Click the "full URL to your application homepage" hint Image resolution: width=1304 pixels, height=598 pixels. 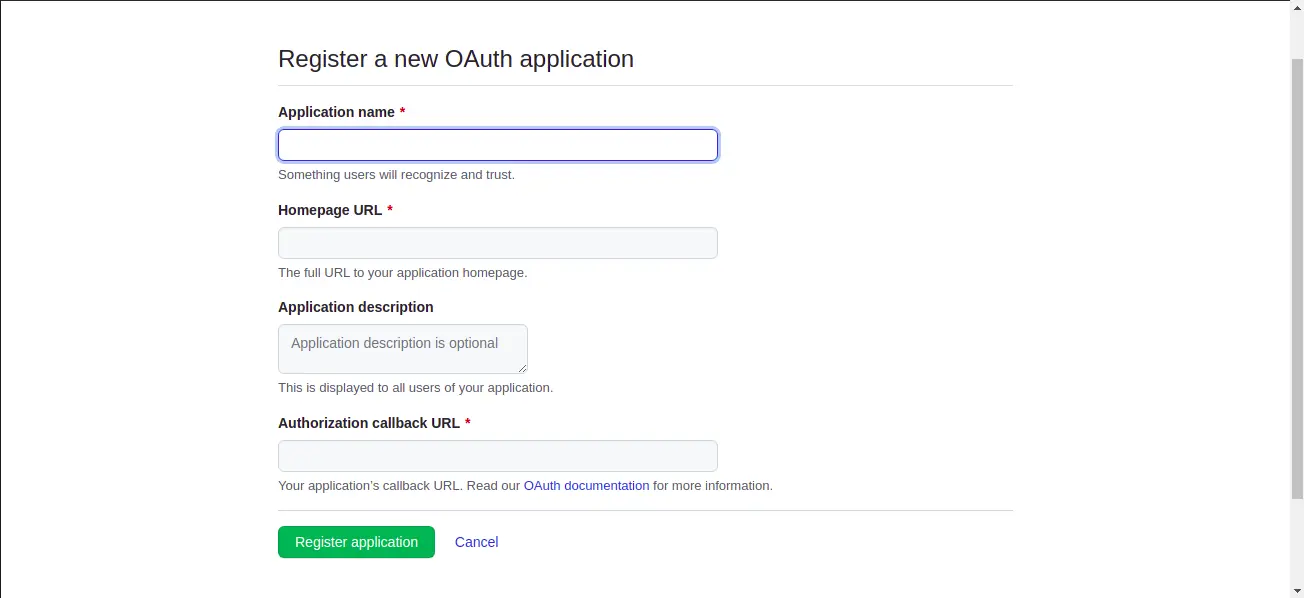[402, 272]
